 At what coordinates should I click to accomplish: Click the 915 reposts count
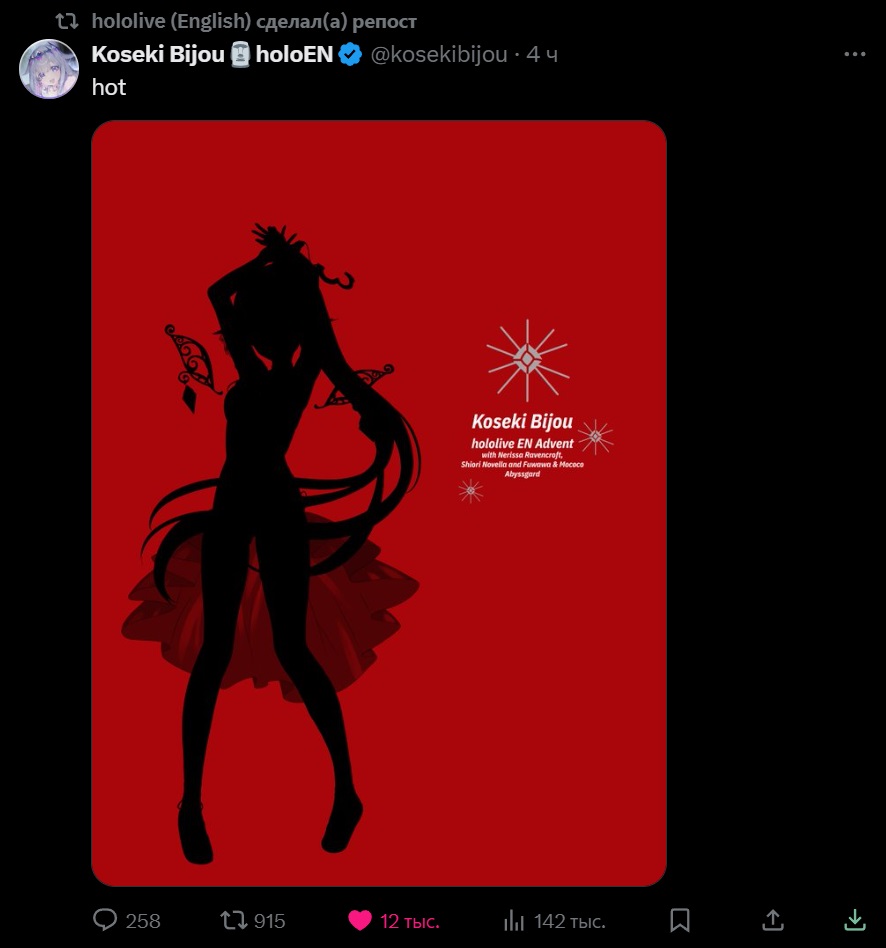click(x=270, y=921)
